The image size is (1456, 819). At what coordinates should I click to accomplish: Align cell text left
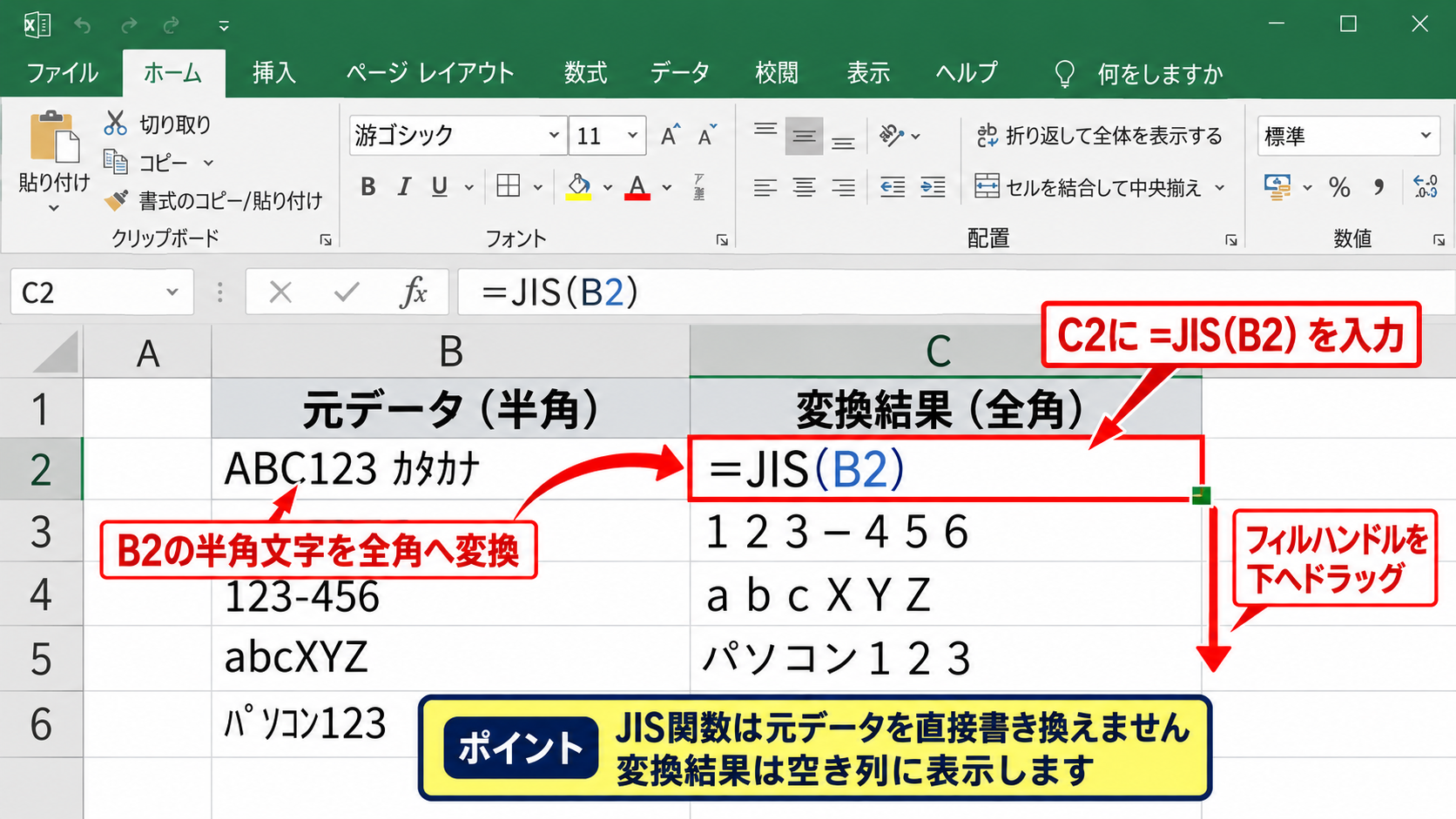765,187
